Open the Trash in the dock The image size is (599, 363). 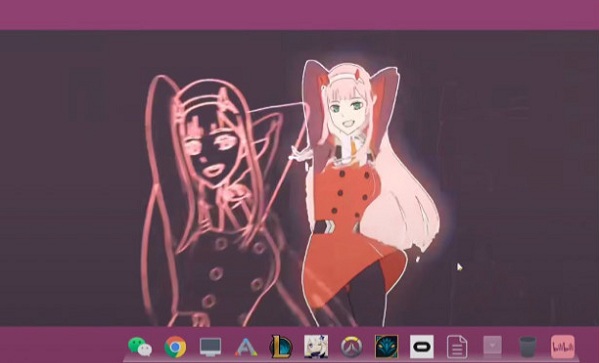528,347
